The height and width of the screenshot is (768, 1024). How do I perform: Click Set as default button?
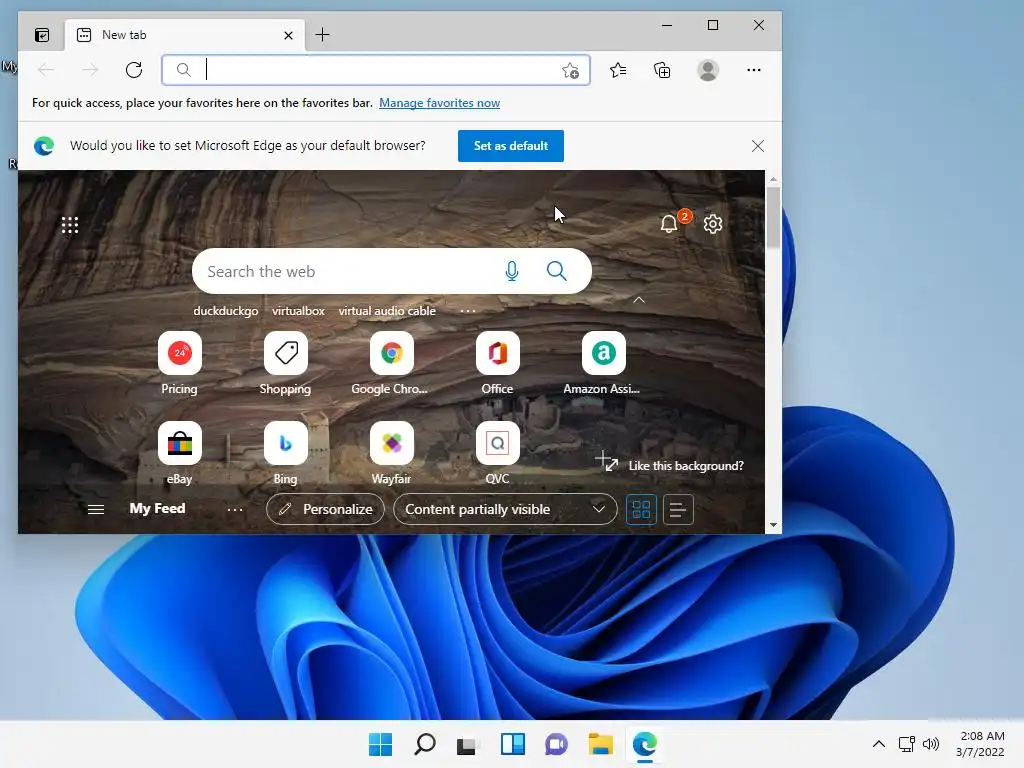[x=511, y=146]
